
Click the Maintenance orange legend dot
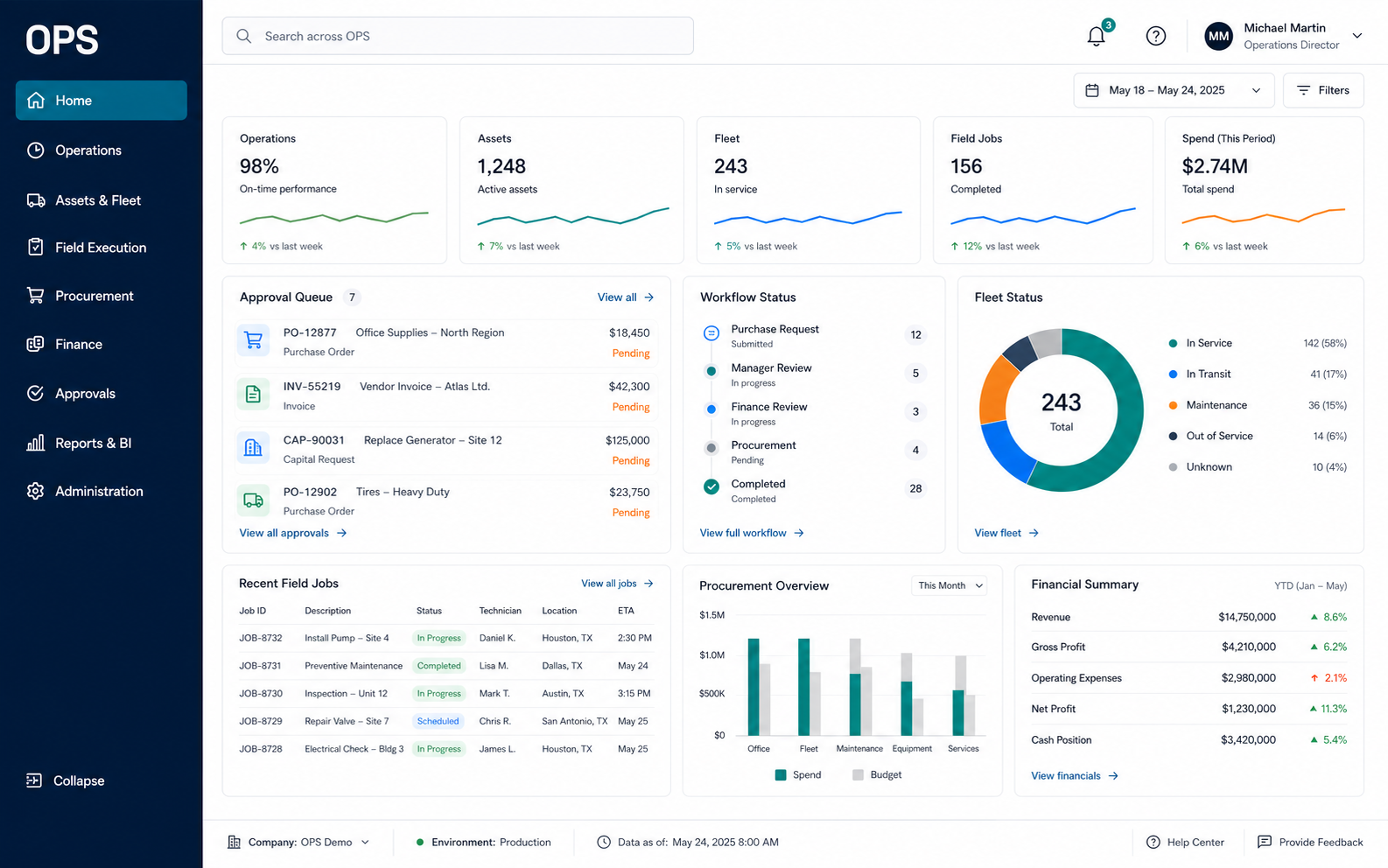pyautogui.click(x=1173, y=405)
